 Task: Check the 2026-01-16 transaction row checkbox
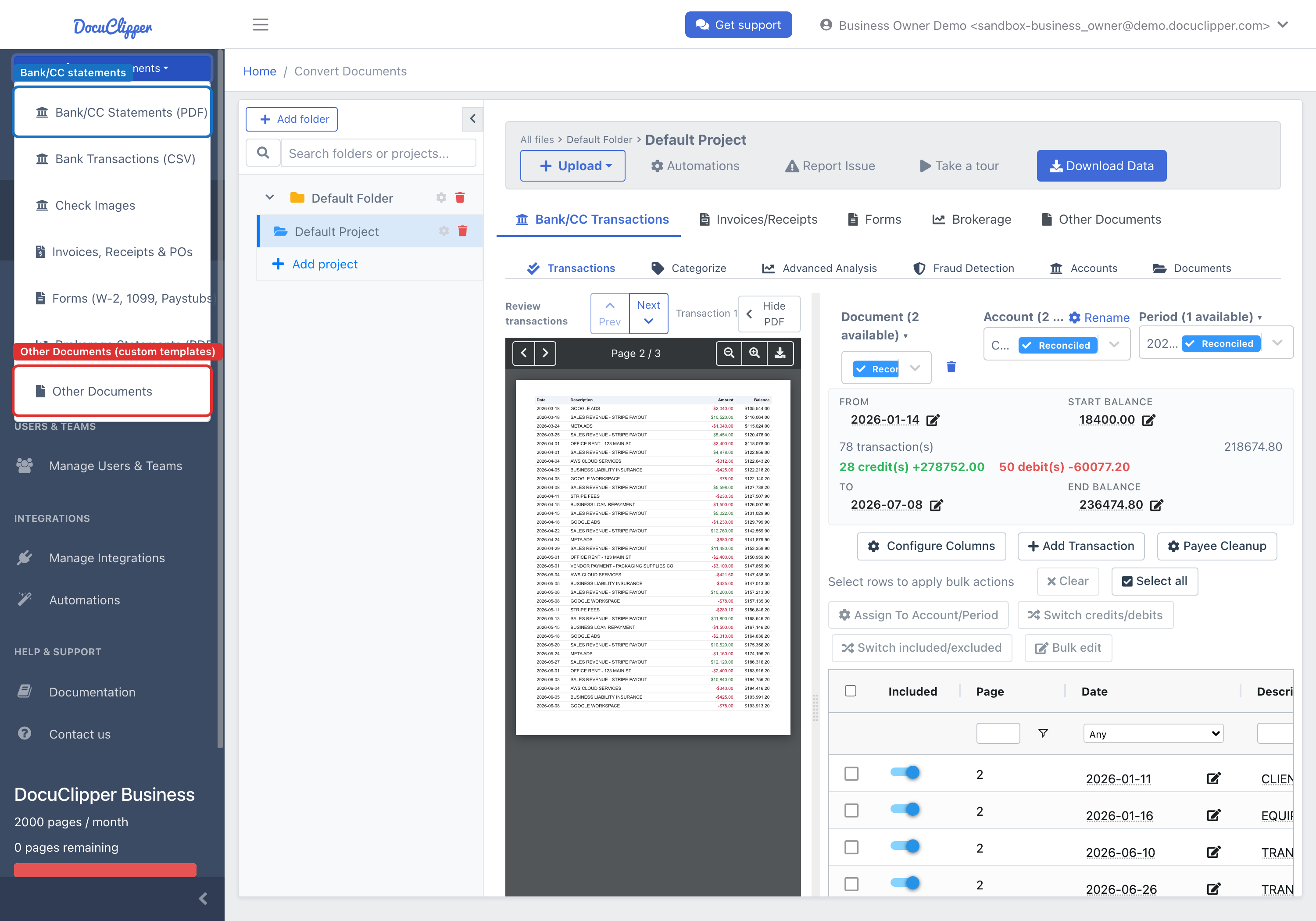[851, 810]
